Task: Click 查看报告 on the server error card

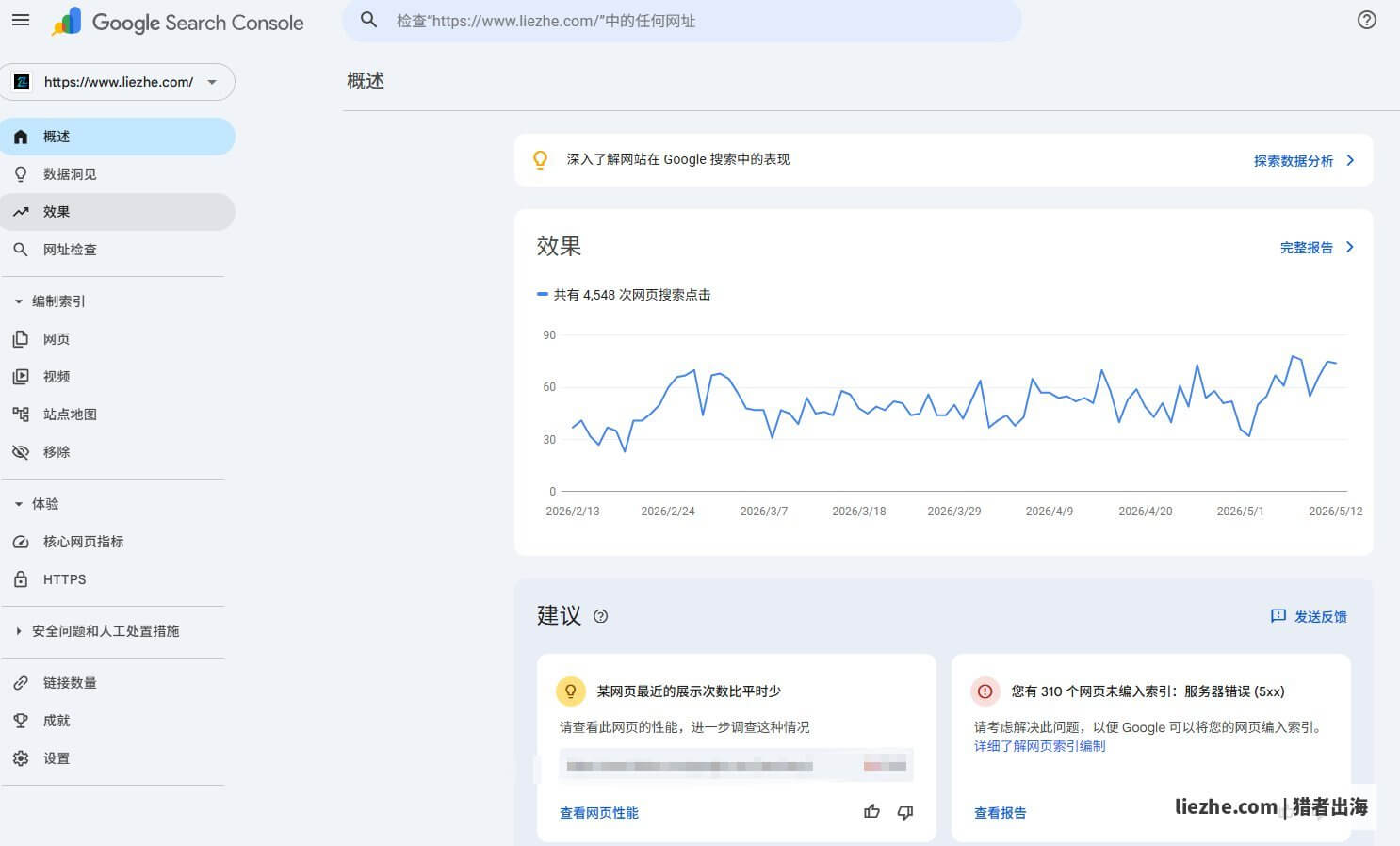Action: 1001,813
